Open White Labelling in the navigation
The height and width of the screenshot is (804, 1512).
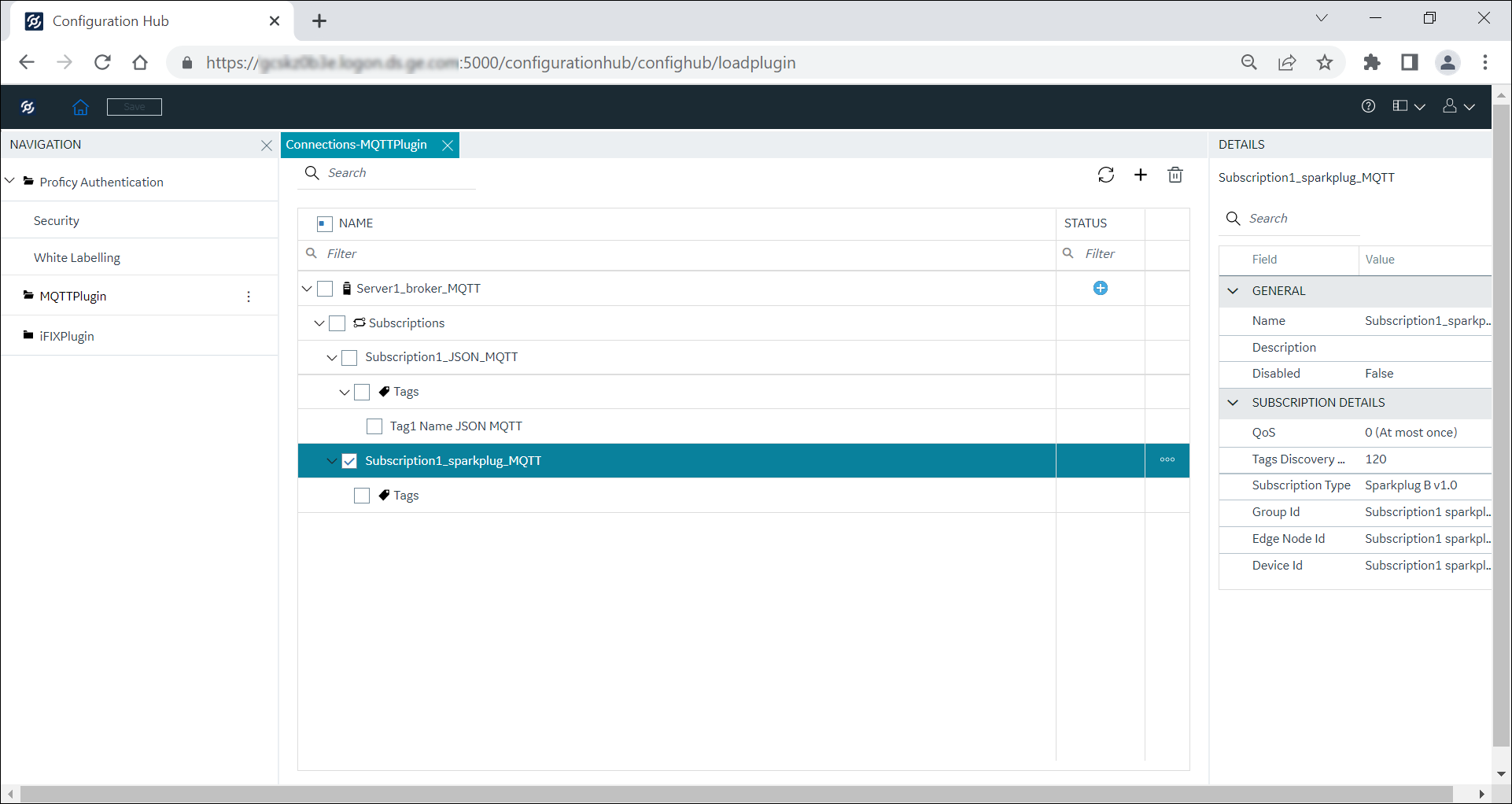pos(77,258)
